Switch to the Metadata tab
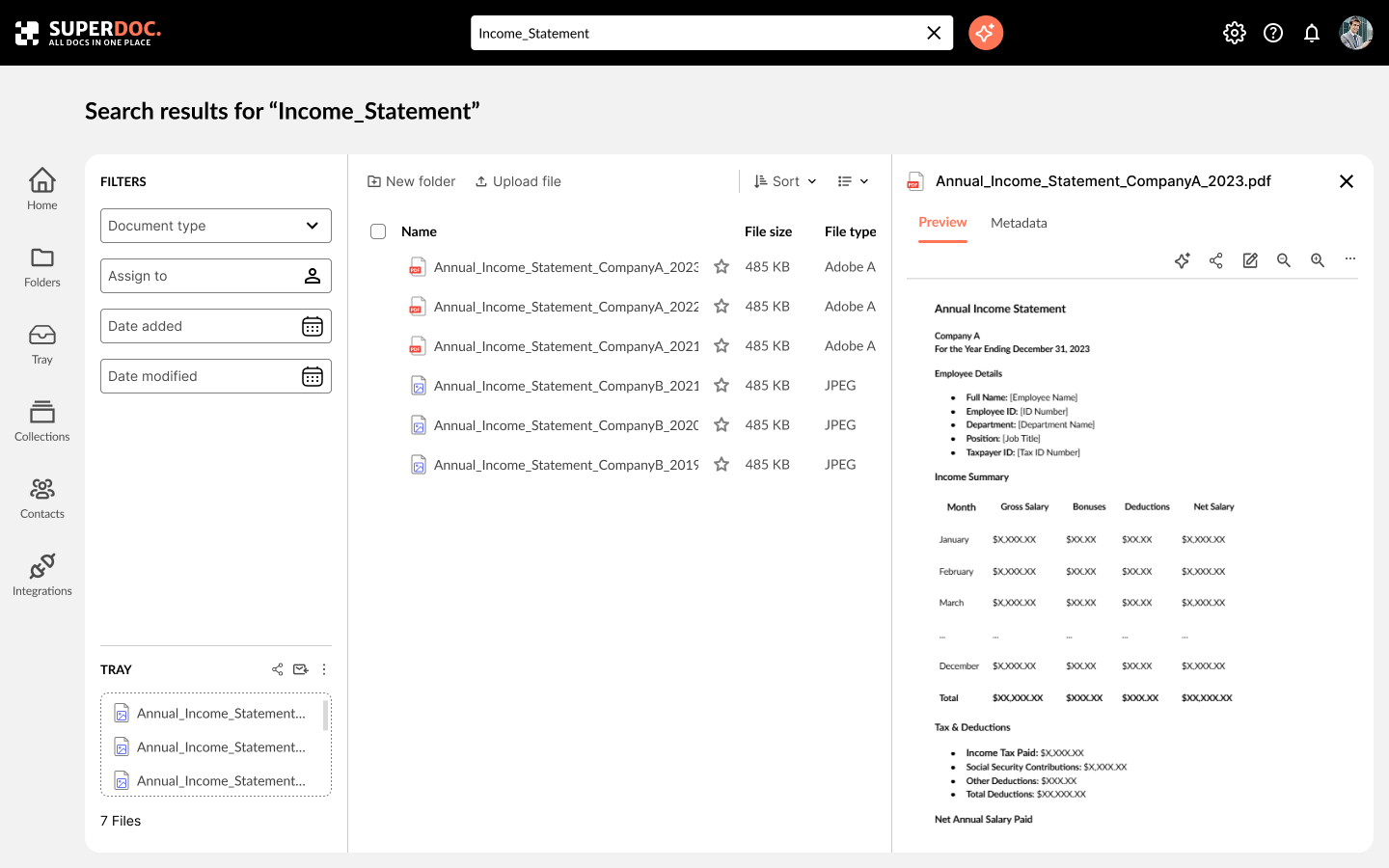 (1019, 223)
